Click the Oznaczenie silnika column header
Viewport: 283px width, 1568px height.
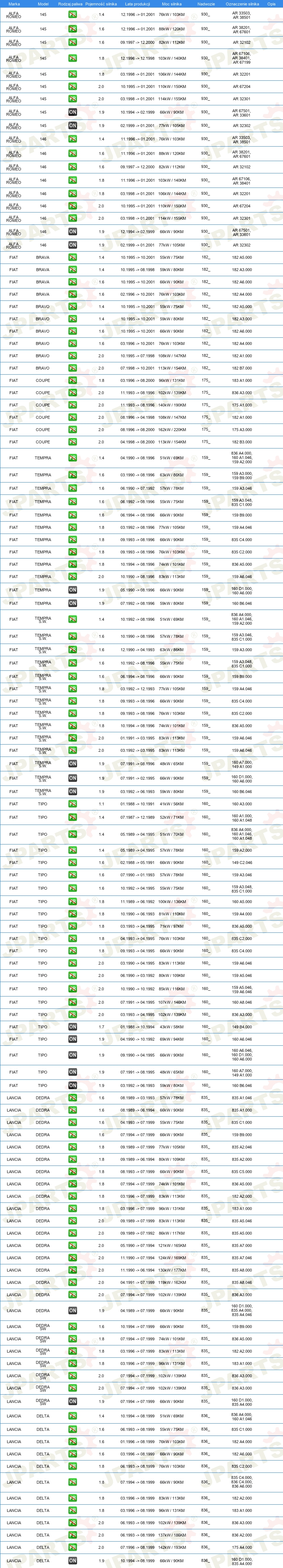click(x=242, y=4)
